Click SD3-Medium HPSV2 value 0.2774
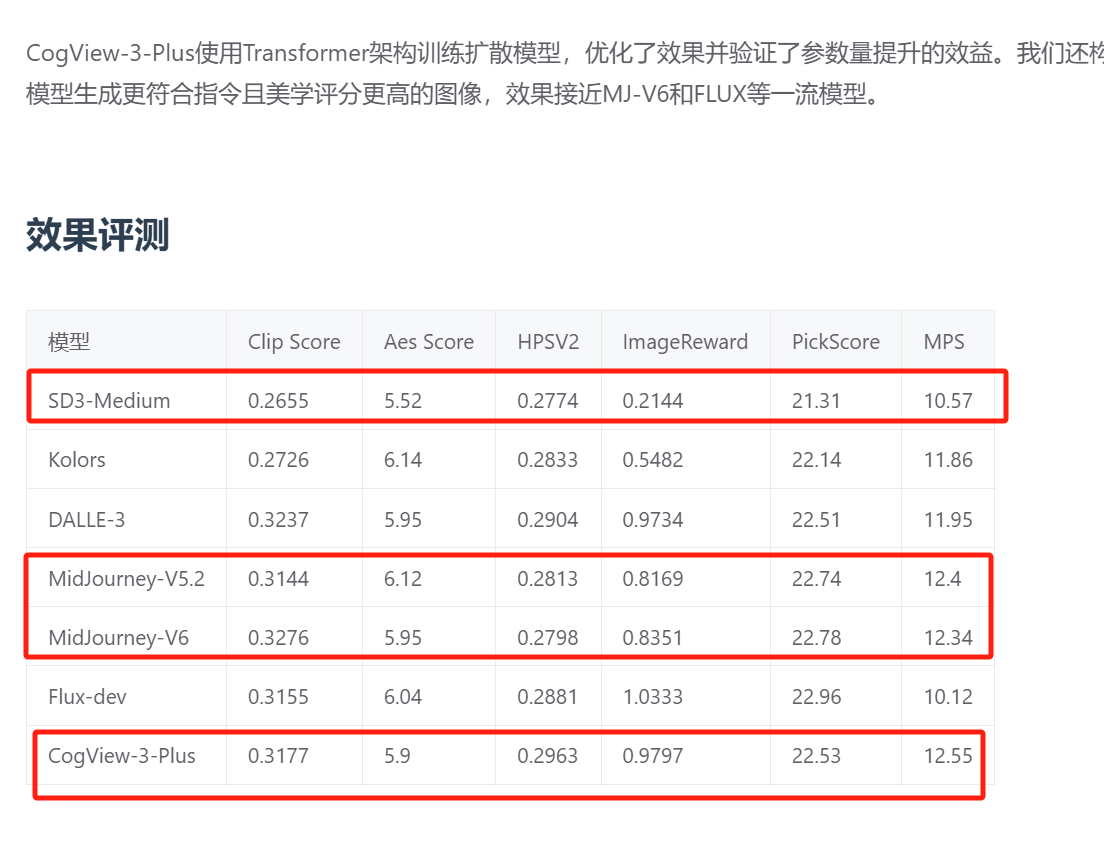This screenshot has width=1104, height=853. 548,401
